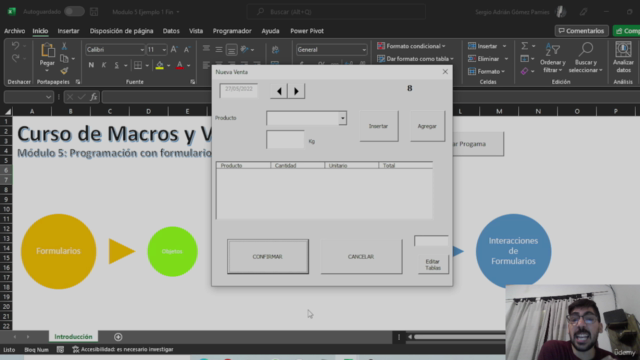This screenshot has width=640, height=360.
Task: Open the font size dropdown
Action: (164, 50)
